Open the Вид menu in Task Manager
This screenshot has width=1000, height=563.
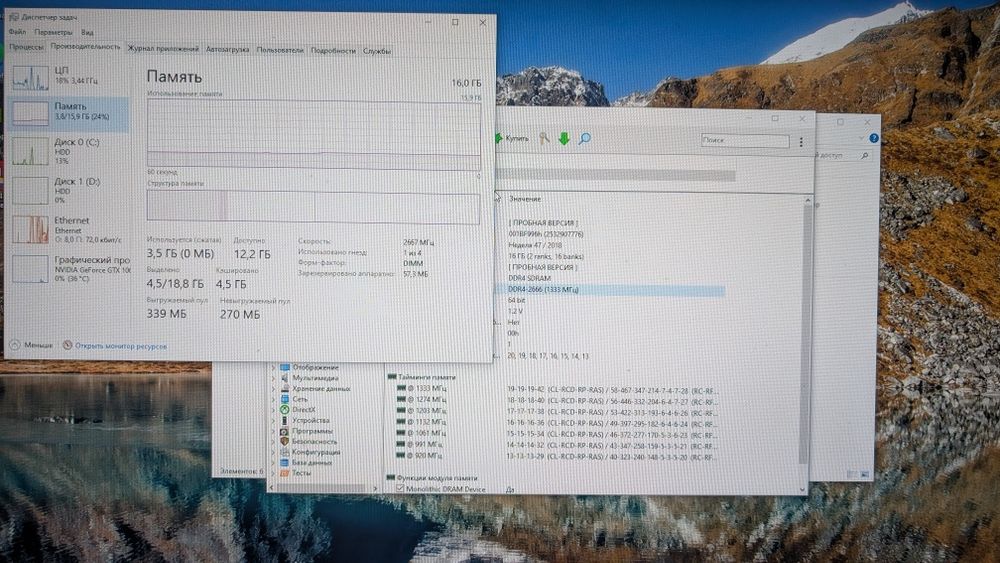(87, 32)
